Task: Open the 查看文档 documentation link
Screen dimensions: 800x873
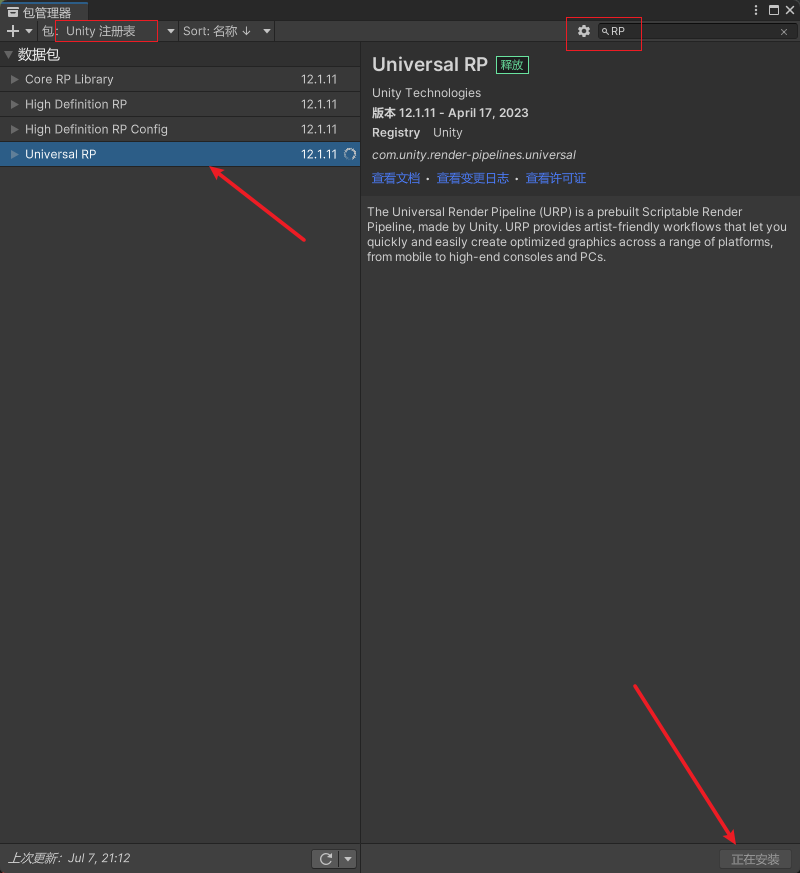Action: (396, 178)
